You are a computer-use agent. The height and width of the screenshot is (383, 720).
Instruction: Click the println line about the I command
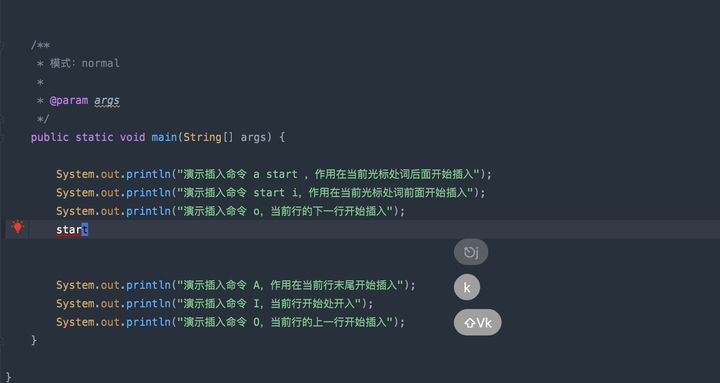click(x=215, y=304)
